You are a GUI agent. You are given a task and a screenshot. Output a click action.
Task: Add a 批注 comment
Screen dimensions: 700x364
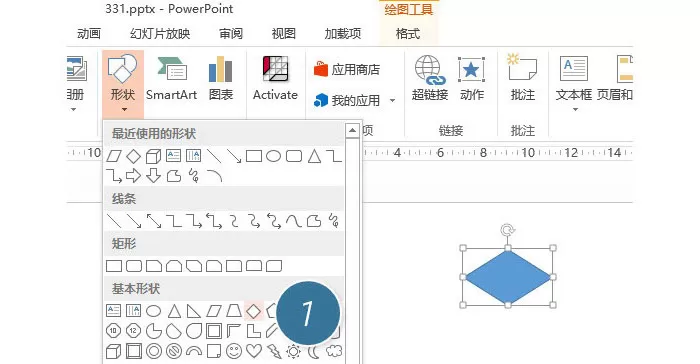coord(523,79)
